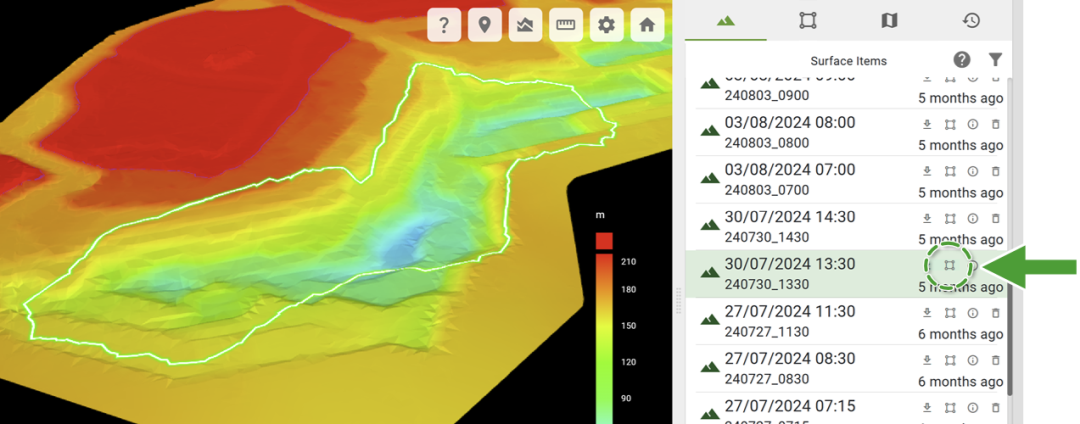This screenshot has width=1080, height=424.
Task: Activate the ruler measure tool
Action: click(x=566, y=25)
